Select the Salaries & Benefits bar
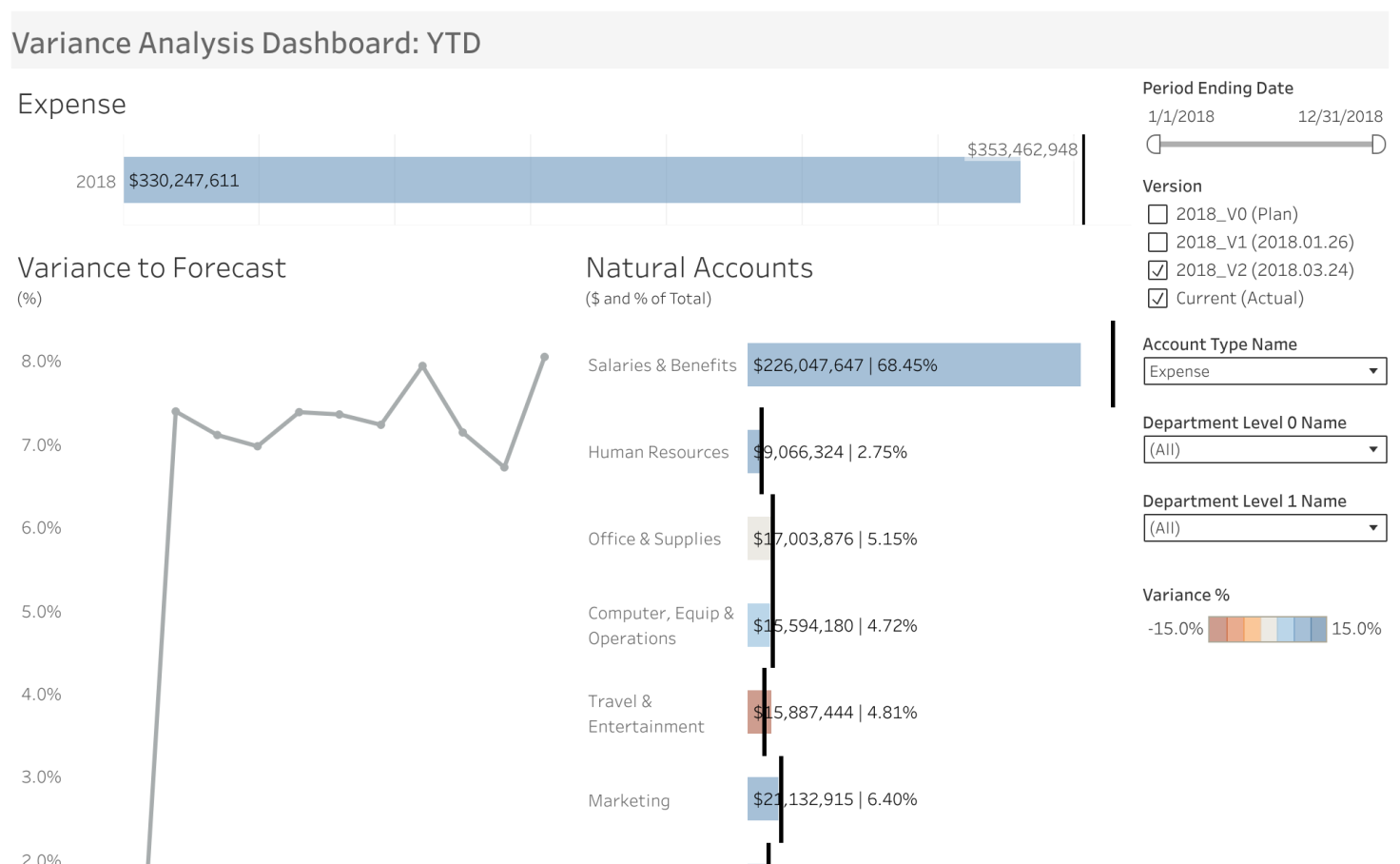 click(x=913, y=364)
